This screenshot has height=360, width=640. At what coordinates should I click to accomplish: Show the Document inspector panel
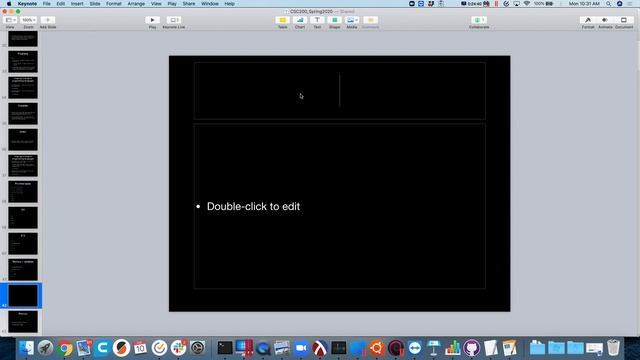click(624, 20)
